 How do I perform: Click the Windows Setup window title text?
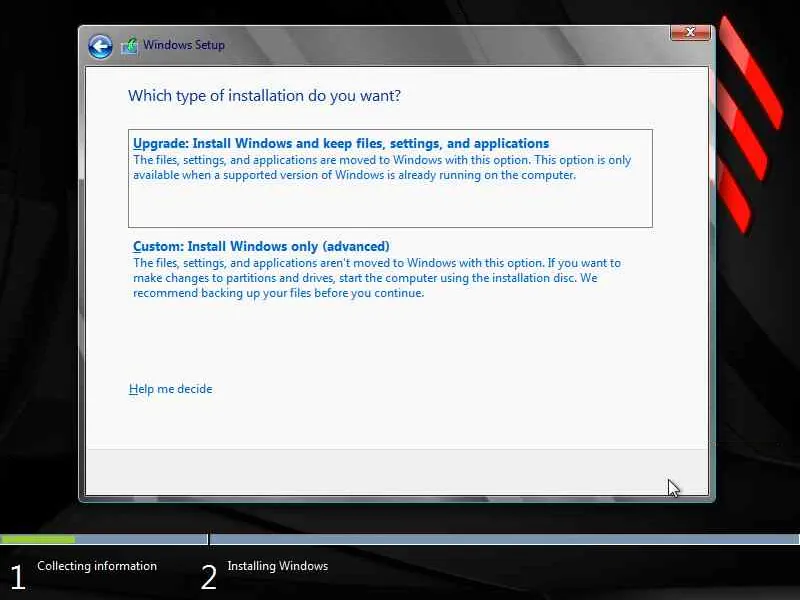pyautogui.click(x=184, y=45)
